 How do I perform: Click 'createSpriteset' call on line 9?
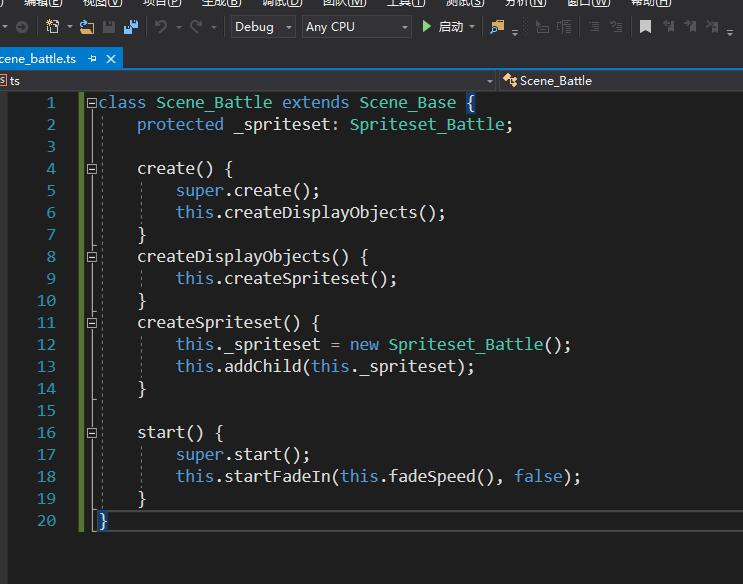tap(296, 278)
